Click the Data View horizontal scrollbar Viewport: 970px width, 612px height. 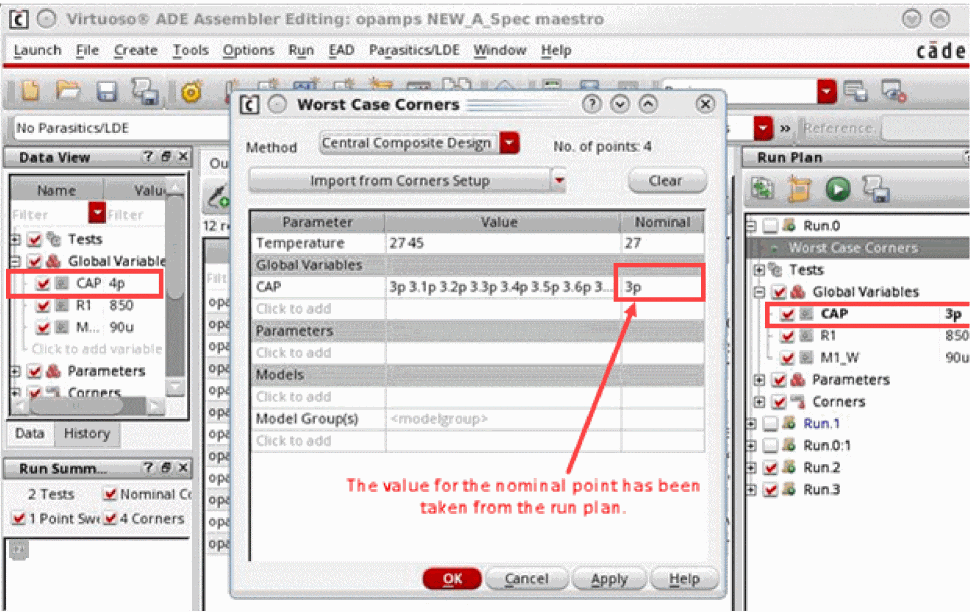point(77,406)
